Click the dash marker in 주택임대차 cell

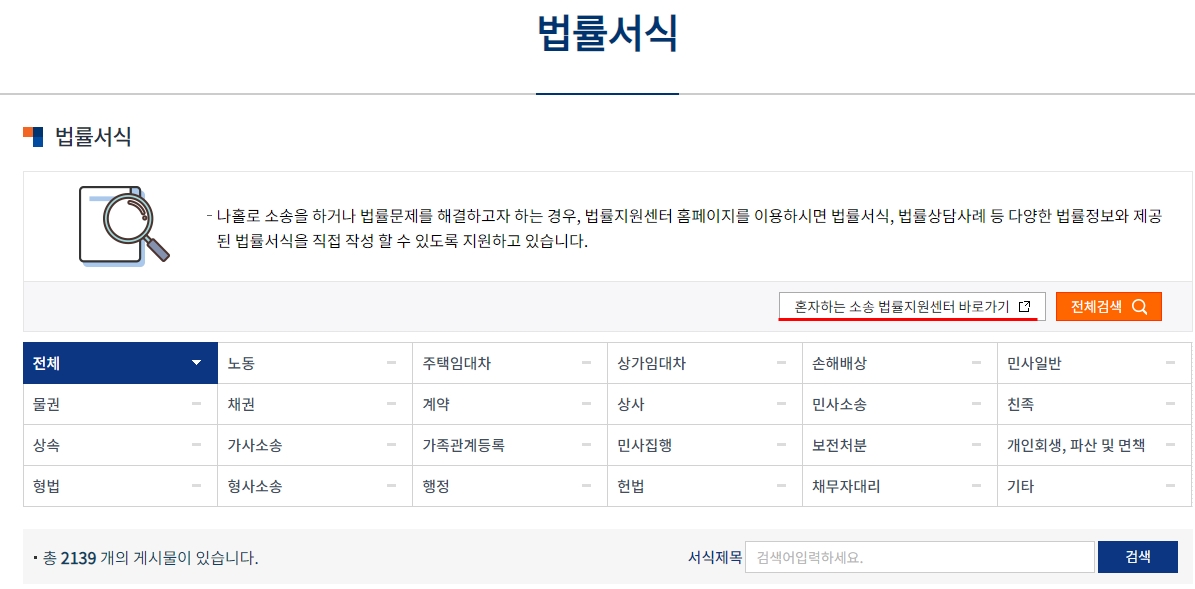pos(587,363)
